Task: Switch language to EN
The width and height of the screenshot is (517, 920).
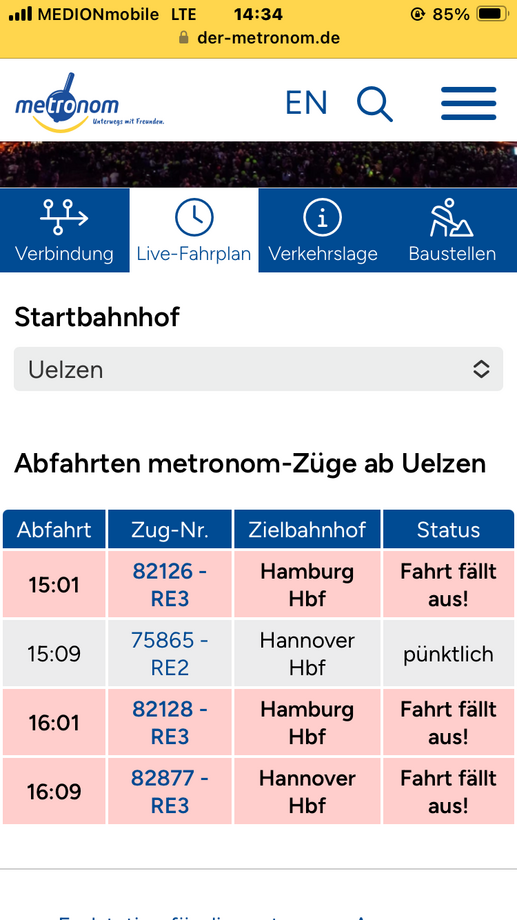Action: [x=306, y=103]
